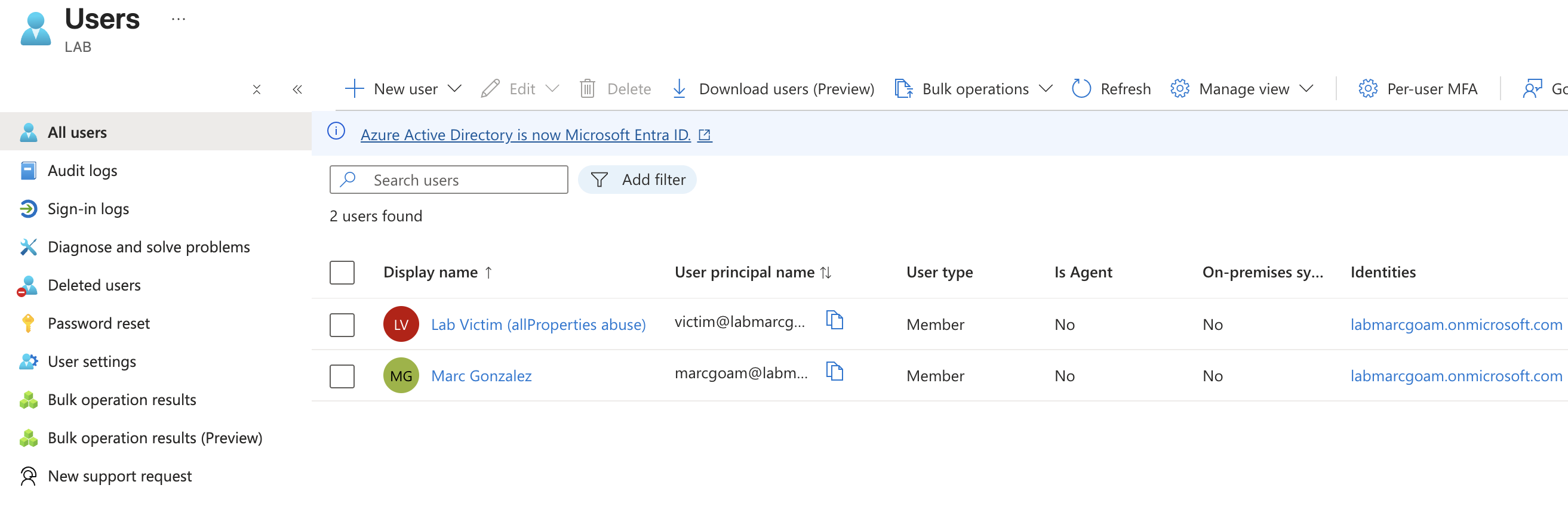Click the Search users input field
This screenshot has width=1568, height=525.
(448, 180)
